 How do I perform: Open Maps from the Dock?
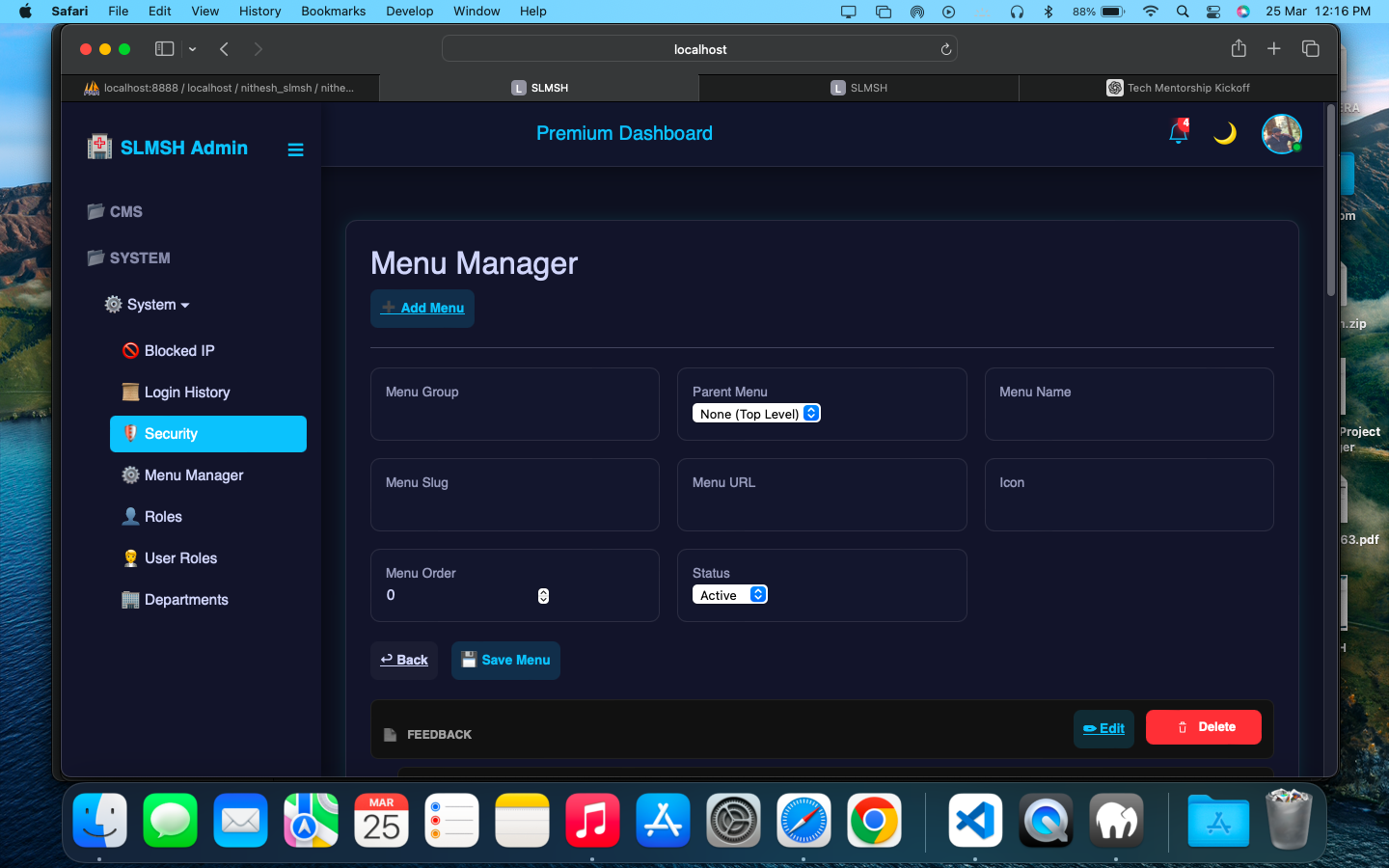311,821
